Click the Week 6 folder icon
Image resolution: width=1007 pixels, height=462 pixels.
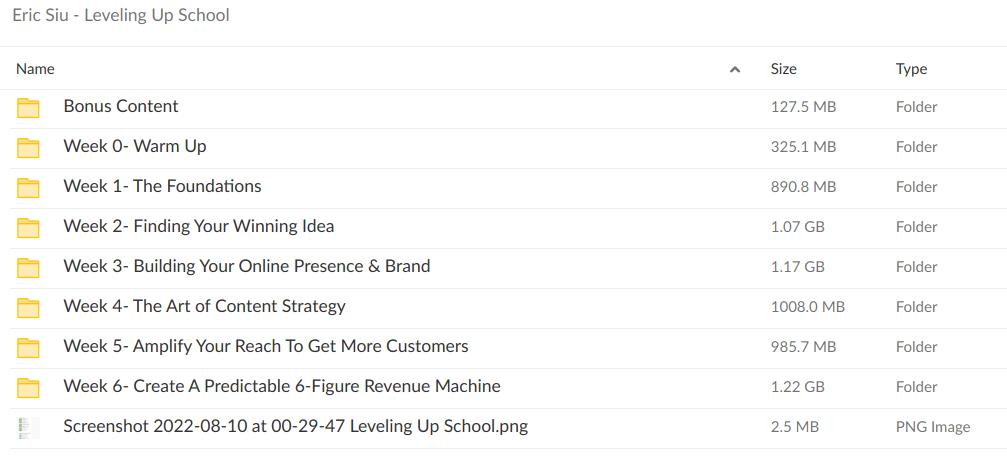28,387
